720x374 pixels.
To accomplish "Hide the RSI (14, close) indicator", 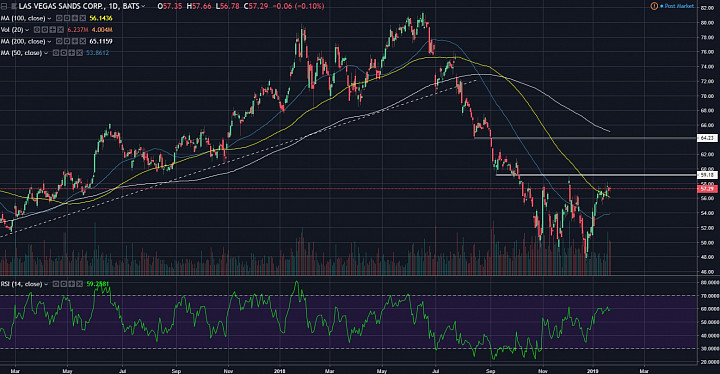I will [56, 284].
